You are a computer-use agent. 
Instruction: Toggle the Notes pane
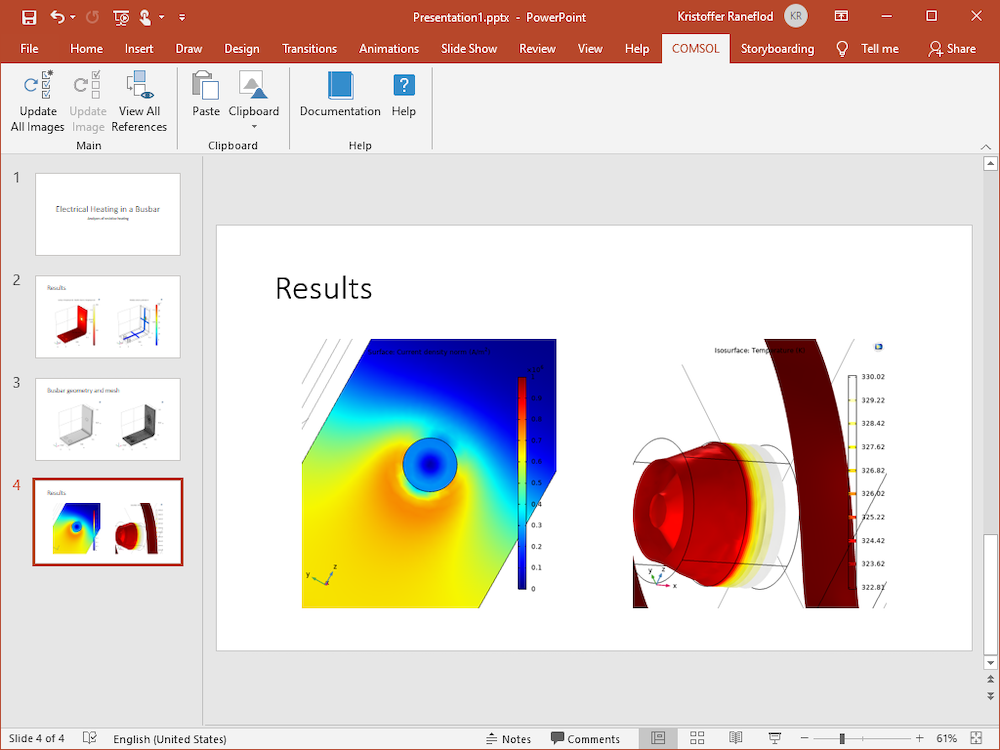point(508,739)
